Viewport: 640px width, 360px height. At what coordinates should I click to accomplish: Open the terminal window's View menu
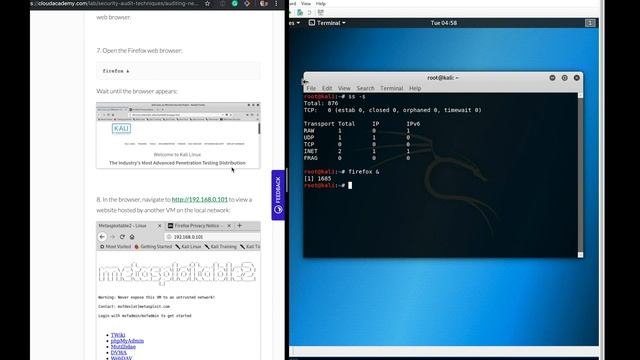pos(344,88)
